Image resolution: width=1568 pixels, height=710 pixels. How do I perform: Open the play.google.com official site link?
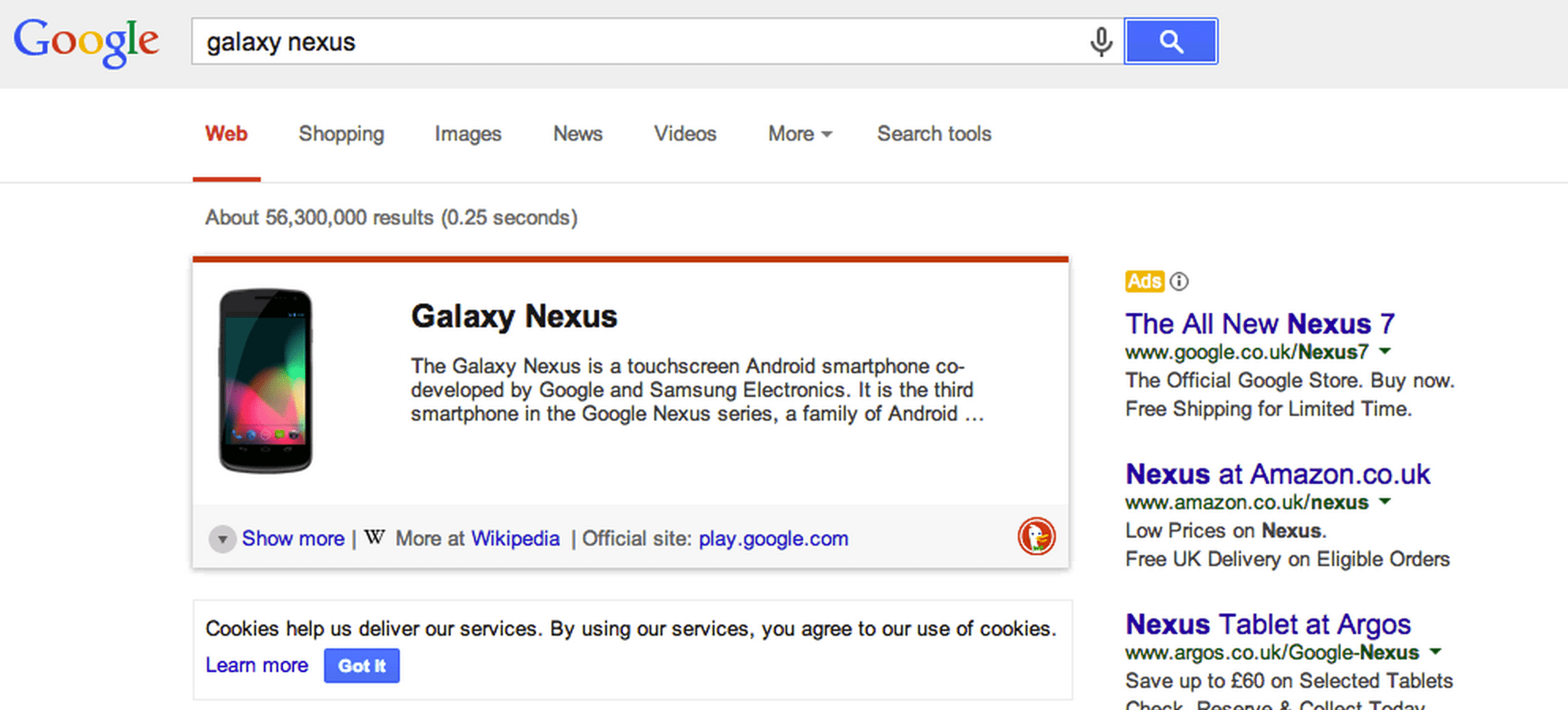click(773, 538)
